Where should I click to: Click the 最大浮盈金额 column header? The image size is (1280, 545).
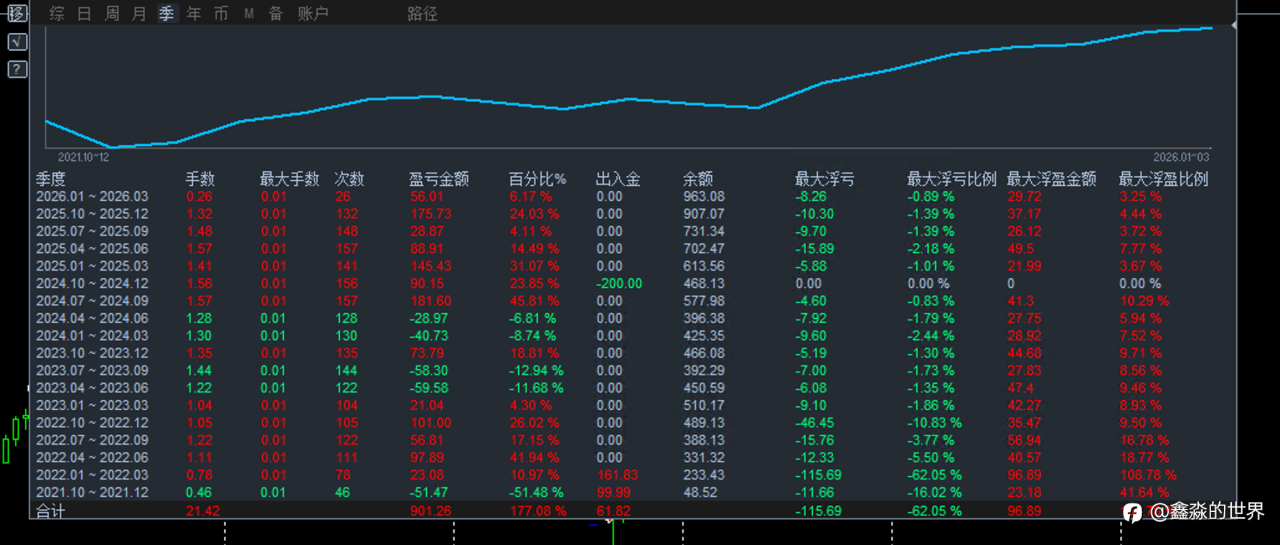[x=1051, y=179]
